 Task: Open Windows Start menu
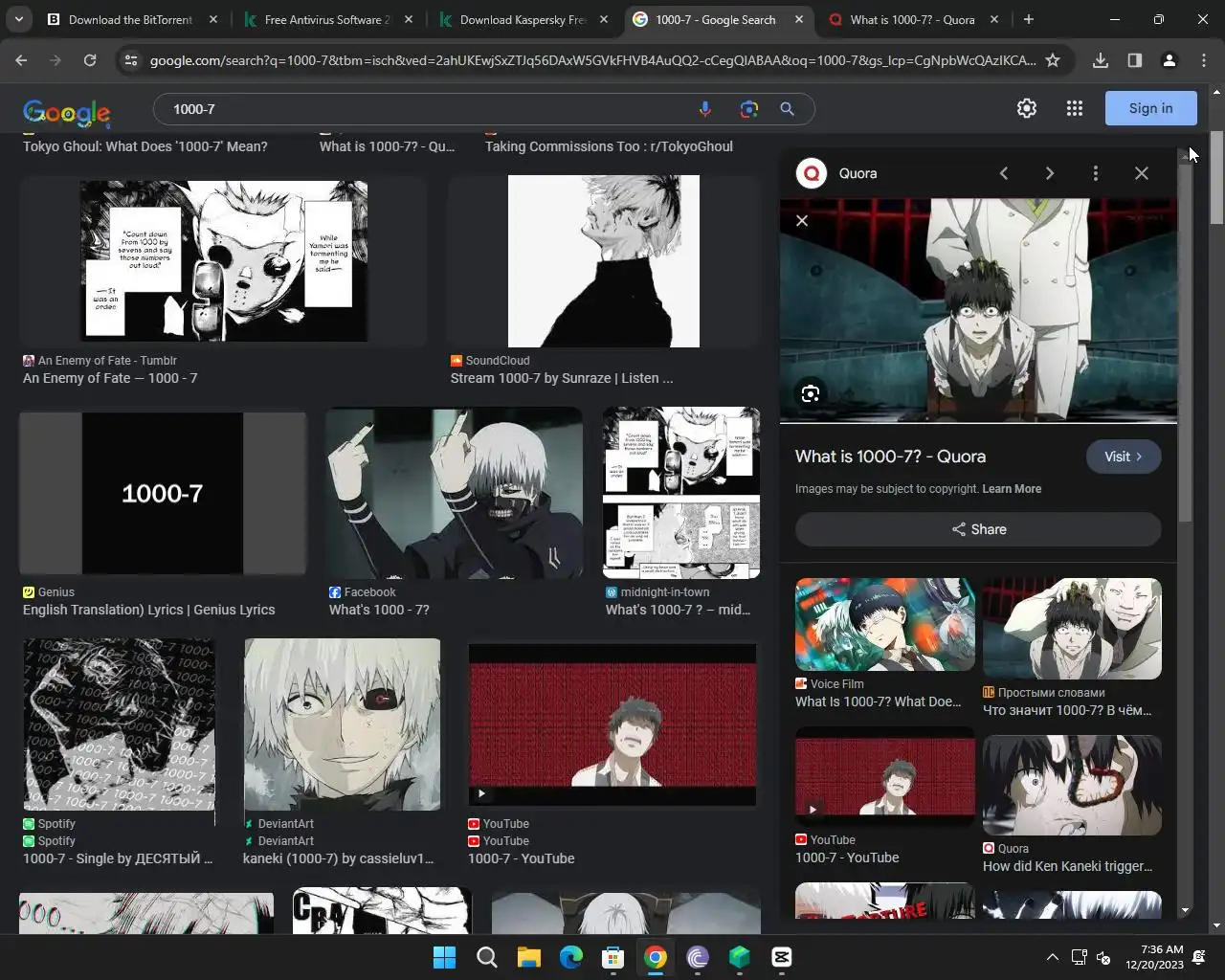coord(444,957)
